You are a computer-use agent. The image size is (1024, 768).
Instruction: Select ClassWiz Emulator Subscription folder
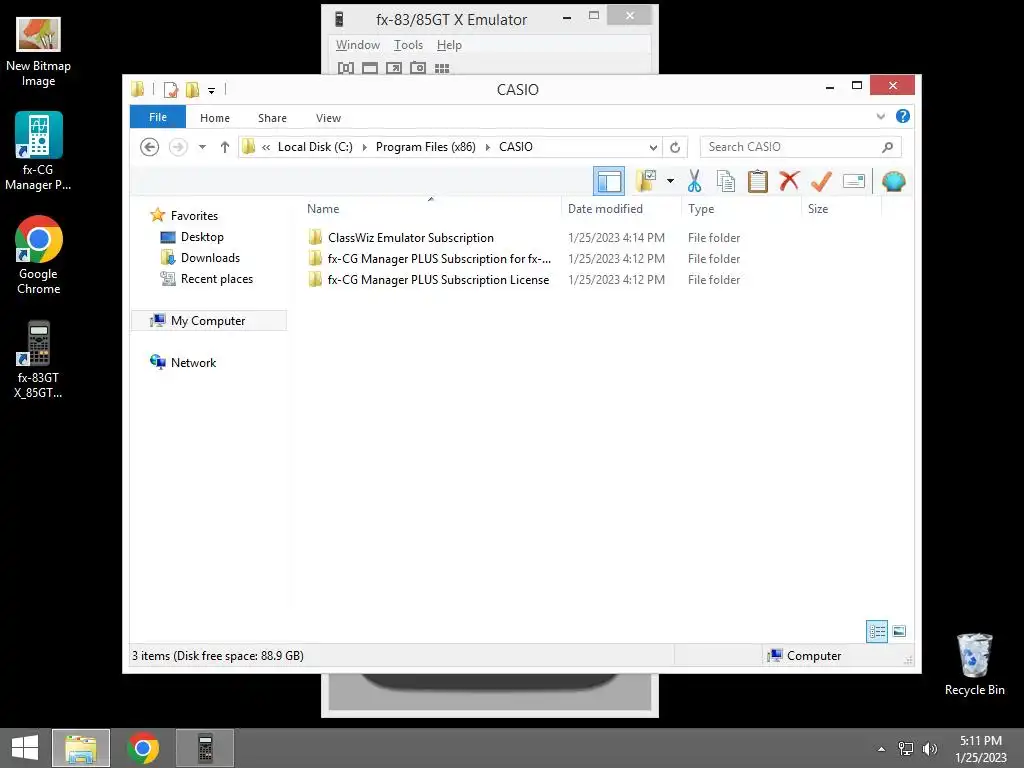coord(411,238)
